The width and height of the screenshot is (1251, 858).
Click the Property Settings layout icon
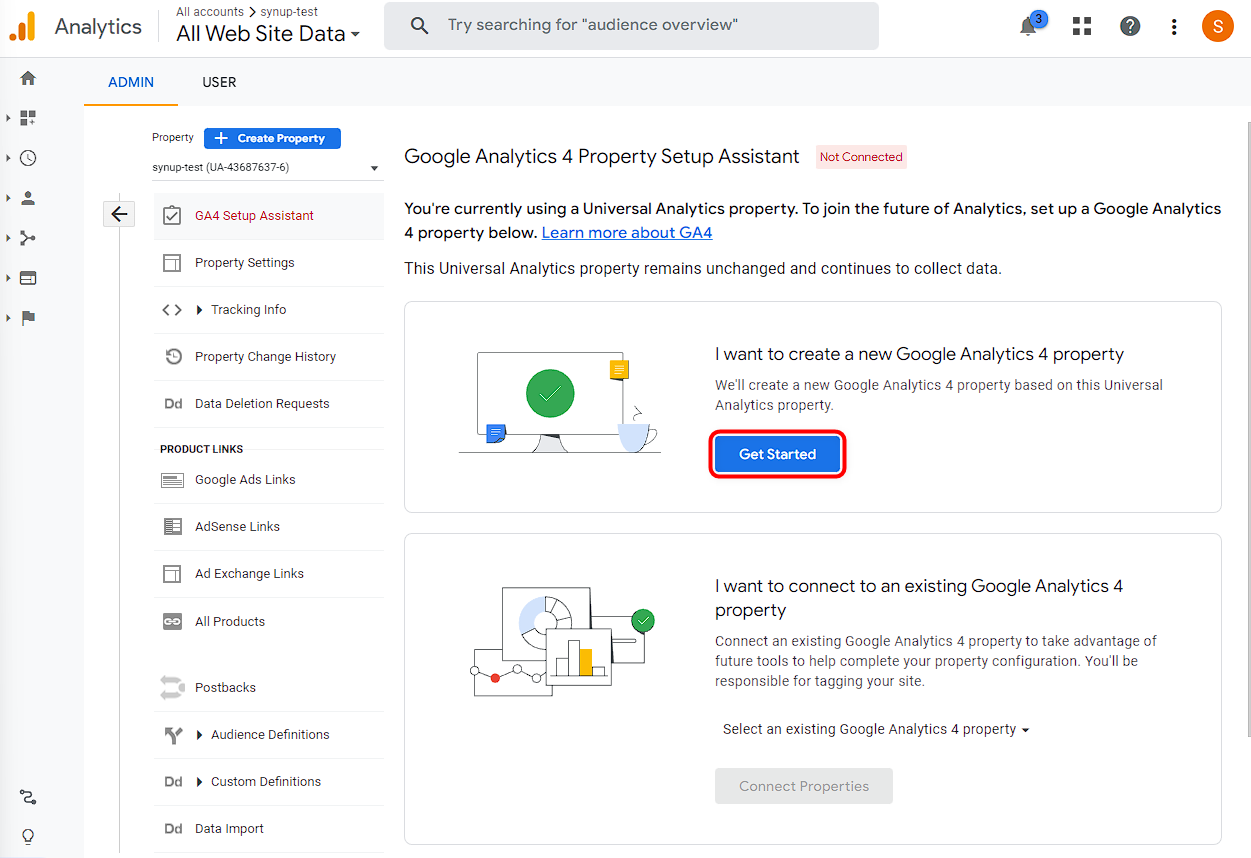pyautogui.click(x=172, y=262)
